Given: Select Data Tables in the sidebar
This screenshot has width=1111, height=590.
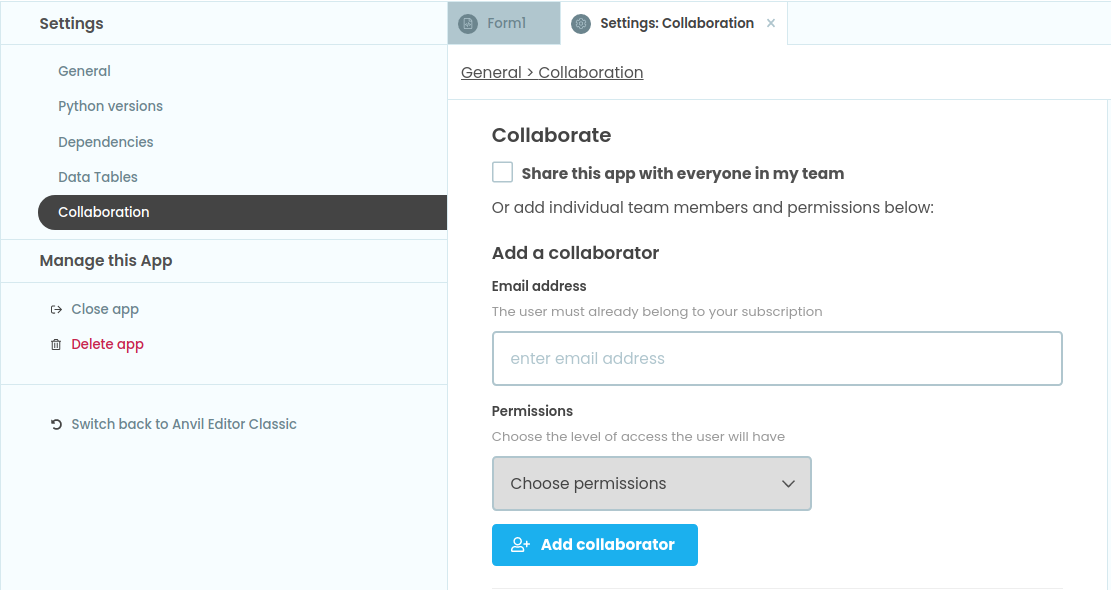Looking at the screenshot, I should pos(98,176).
